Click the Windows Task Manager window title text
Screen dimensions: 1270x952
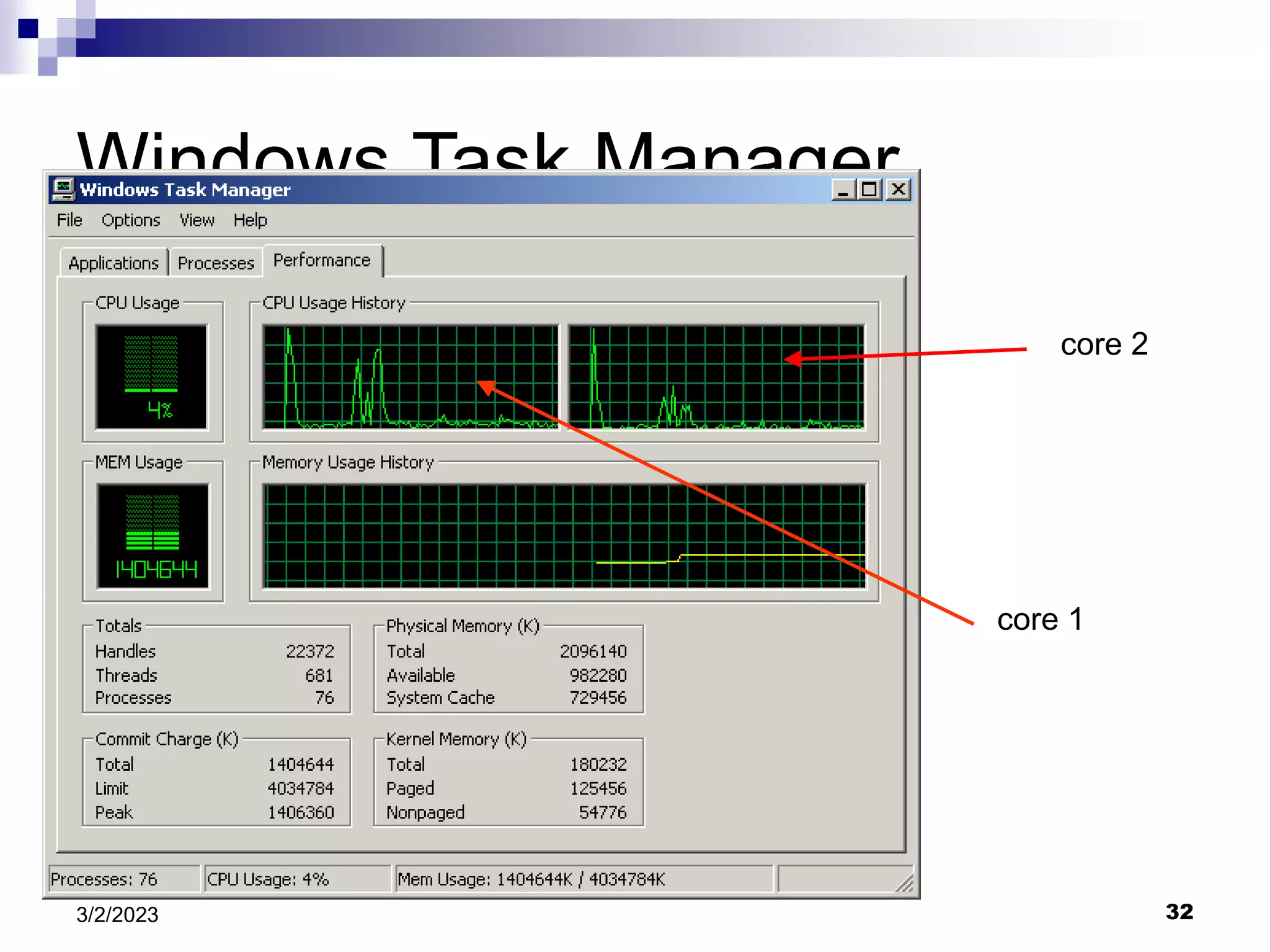pyautogui.click(x=185, y=190)
